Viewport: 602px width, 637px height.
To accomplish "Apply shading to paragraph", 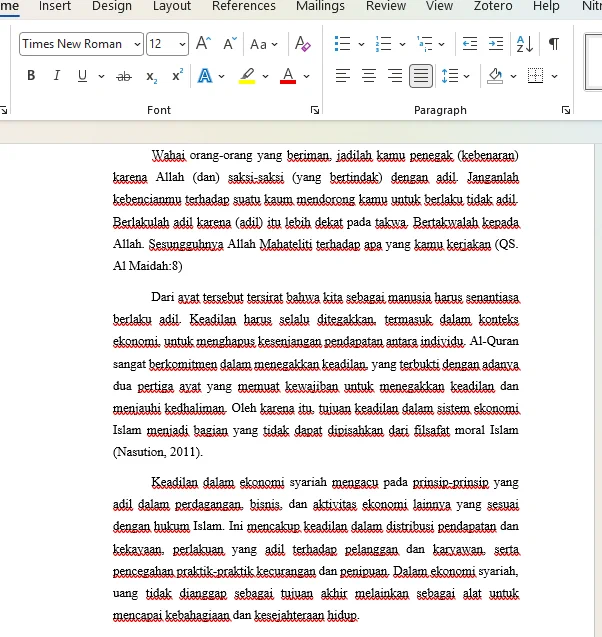I will point(495,76).
